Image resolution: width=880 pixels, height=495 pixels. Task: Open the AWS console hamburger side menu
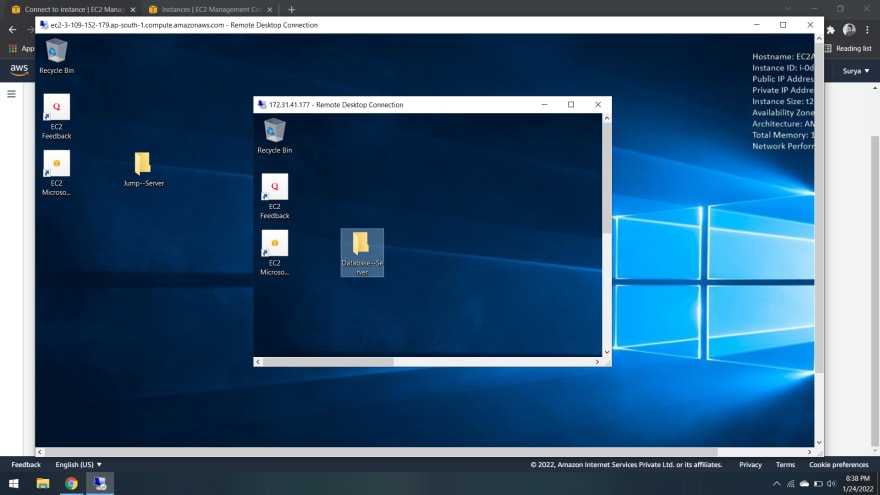[11, 94]
